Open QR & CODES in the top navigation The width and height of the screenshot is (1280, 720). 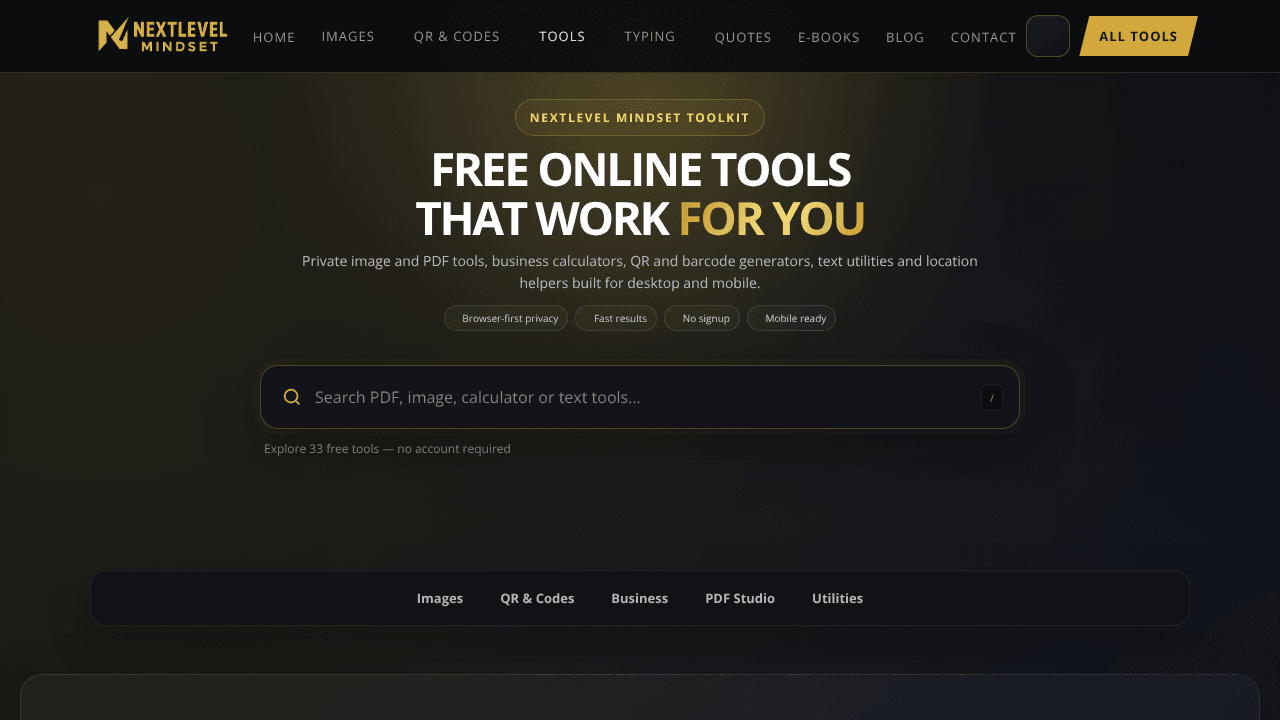point(457,36)
